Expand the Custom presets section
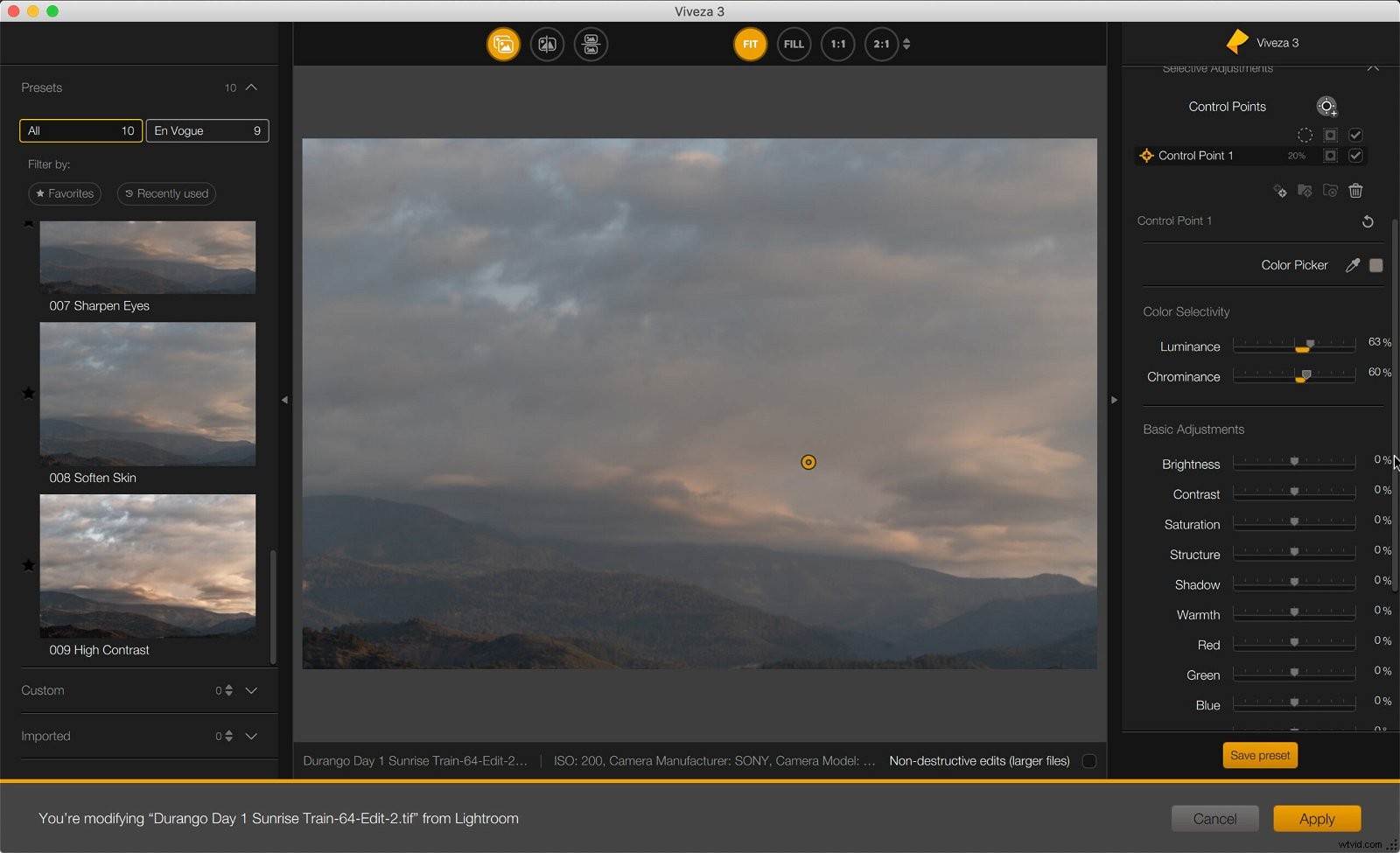 coord(251,690)
